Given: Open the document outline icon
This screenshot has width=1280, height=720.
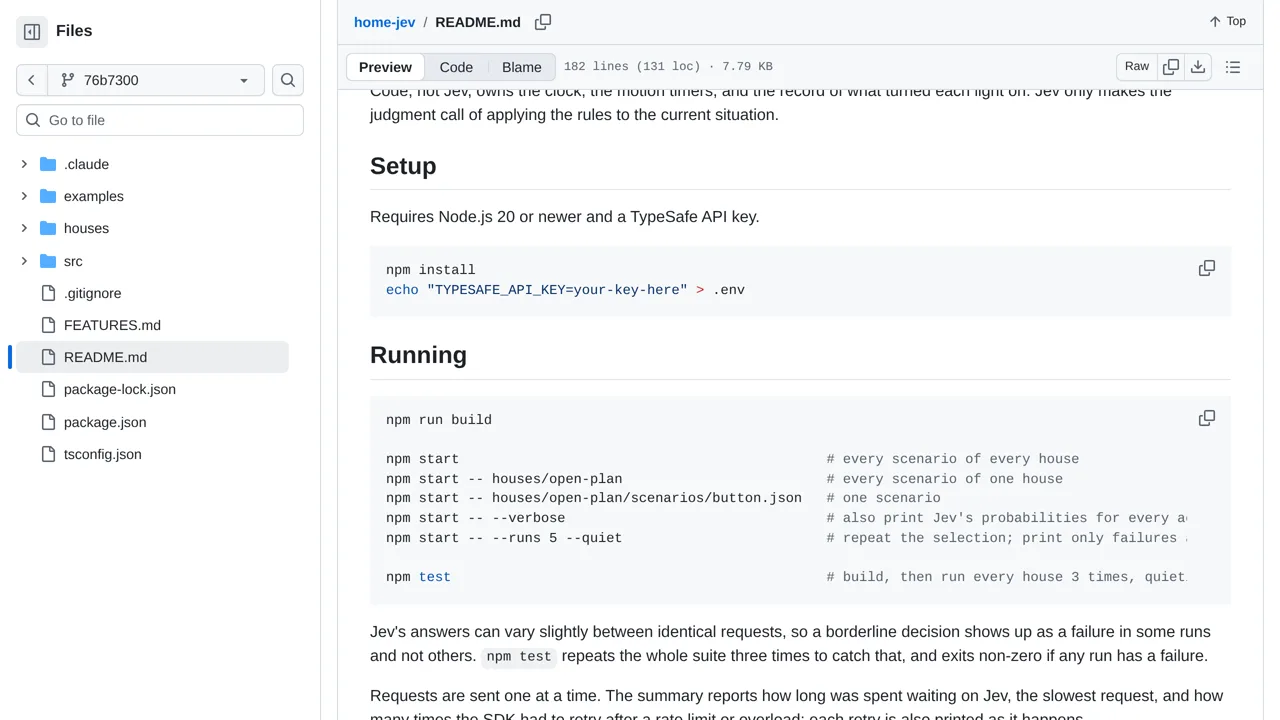Looking at the screenshot, I should coord(1233,67).
